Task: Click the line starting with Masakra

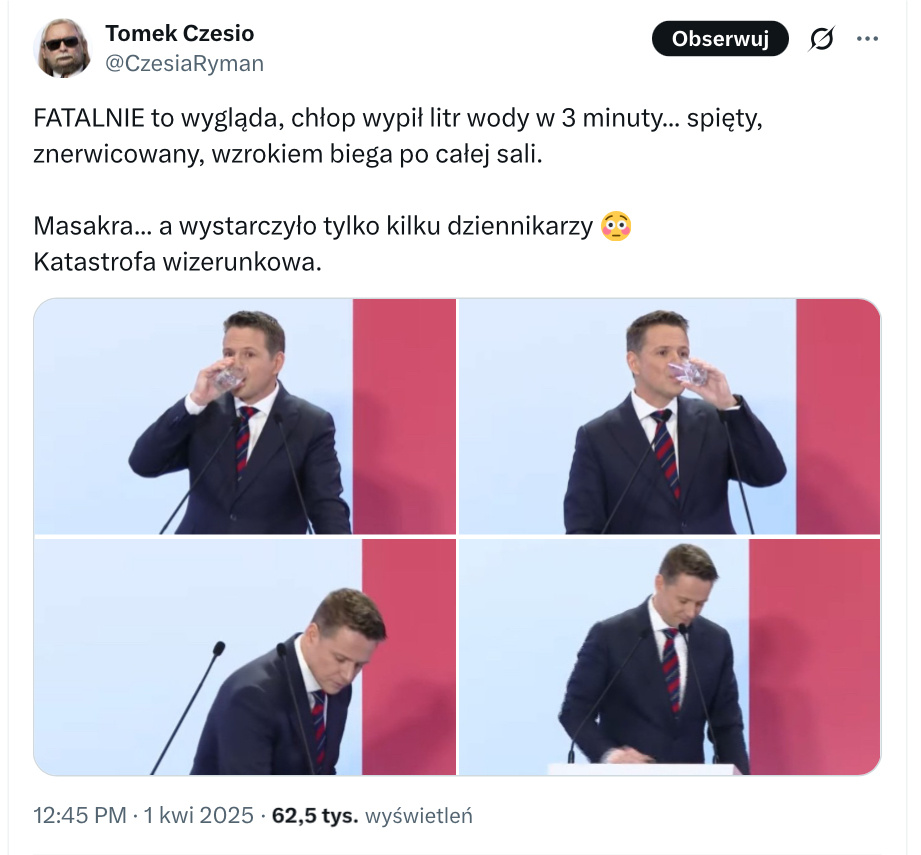Action: click(315, 227)
